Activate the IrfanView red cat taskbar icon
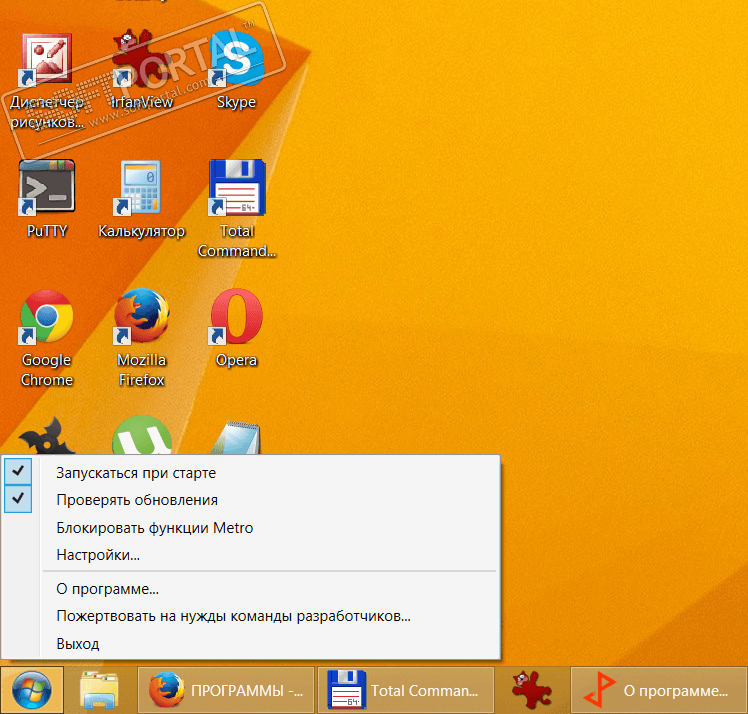This screenshot has width=748, height=714. click(x=531, y=690)
